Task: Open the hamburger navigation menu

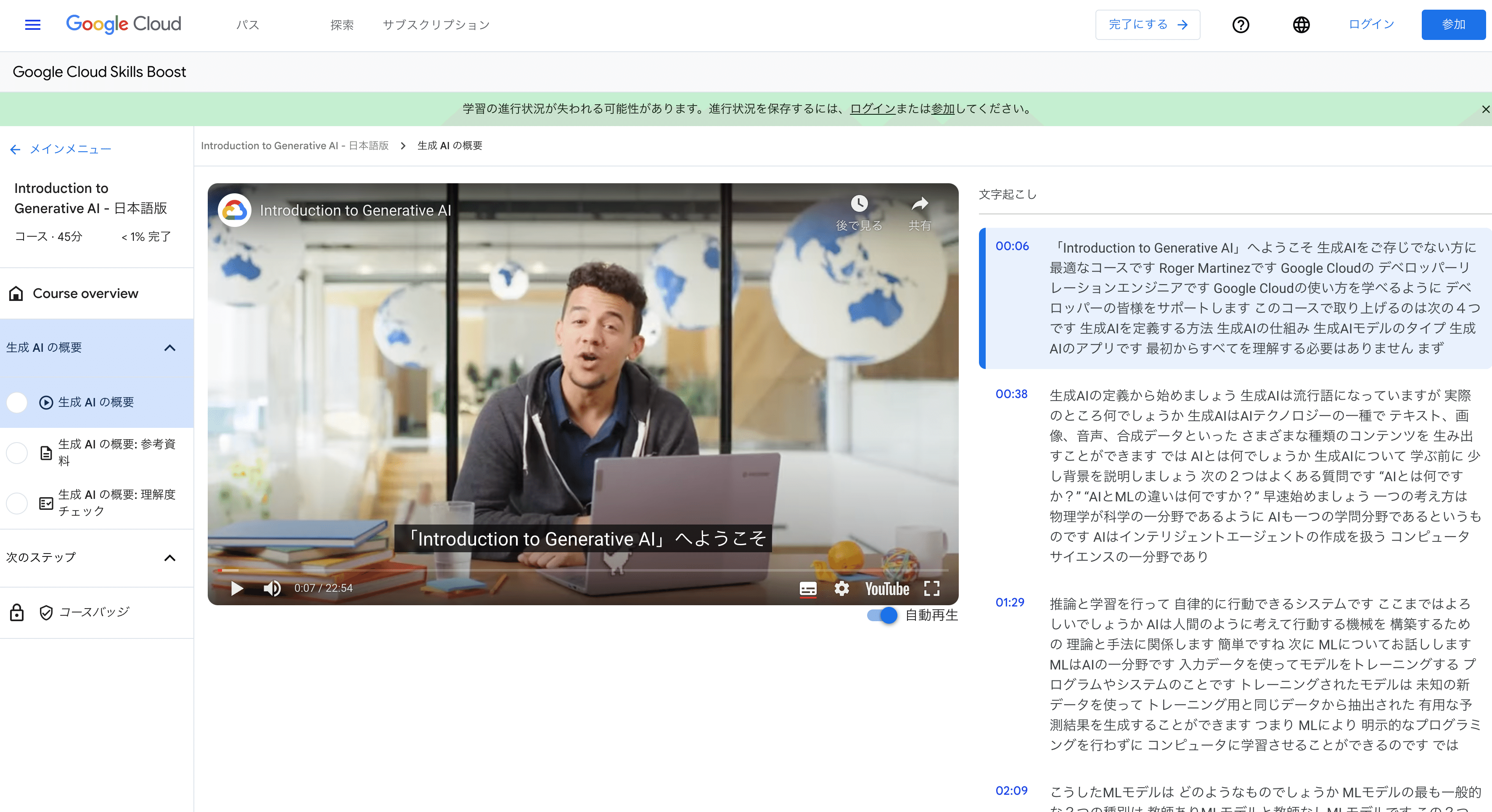Action: (32, 25)
